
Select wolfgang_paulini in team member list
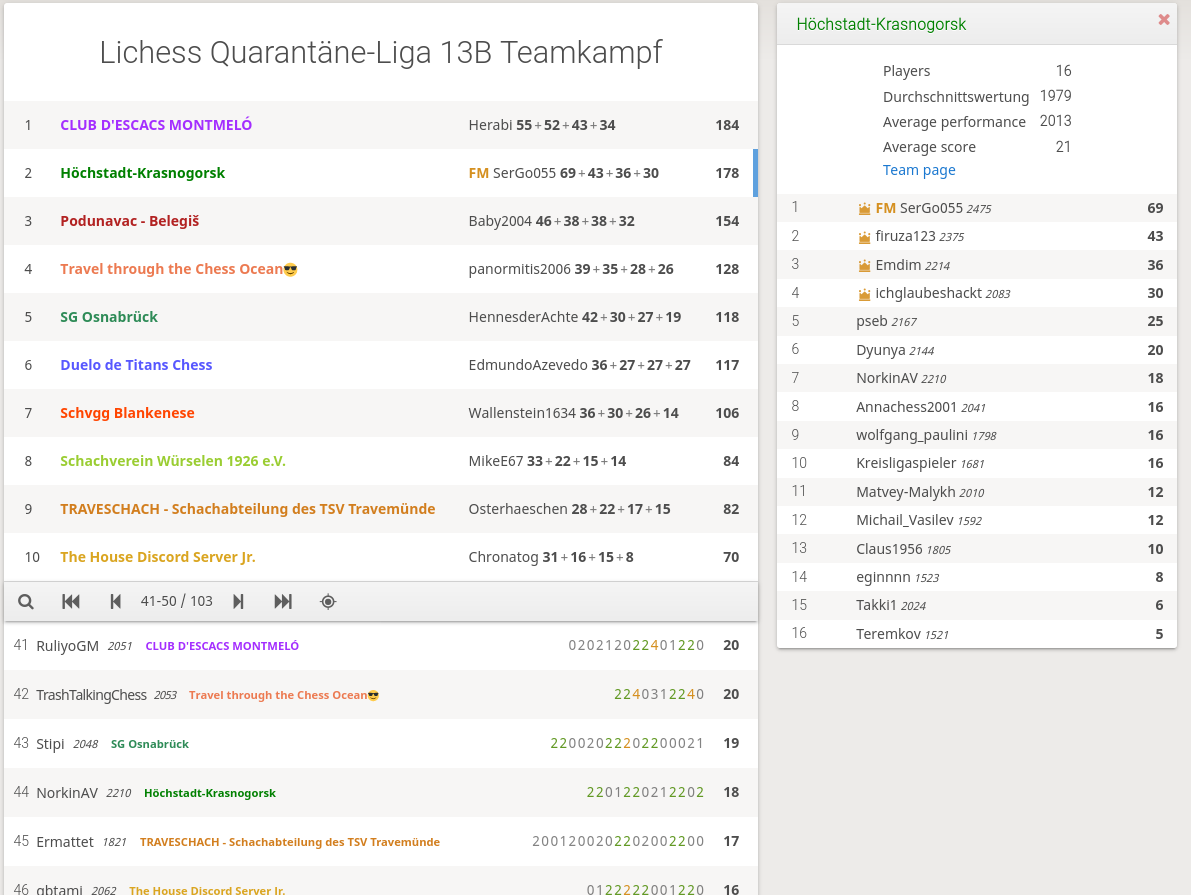(x=977, y=435)
